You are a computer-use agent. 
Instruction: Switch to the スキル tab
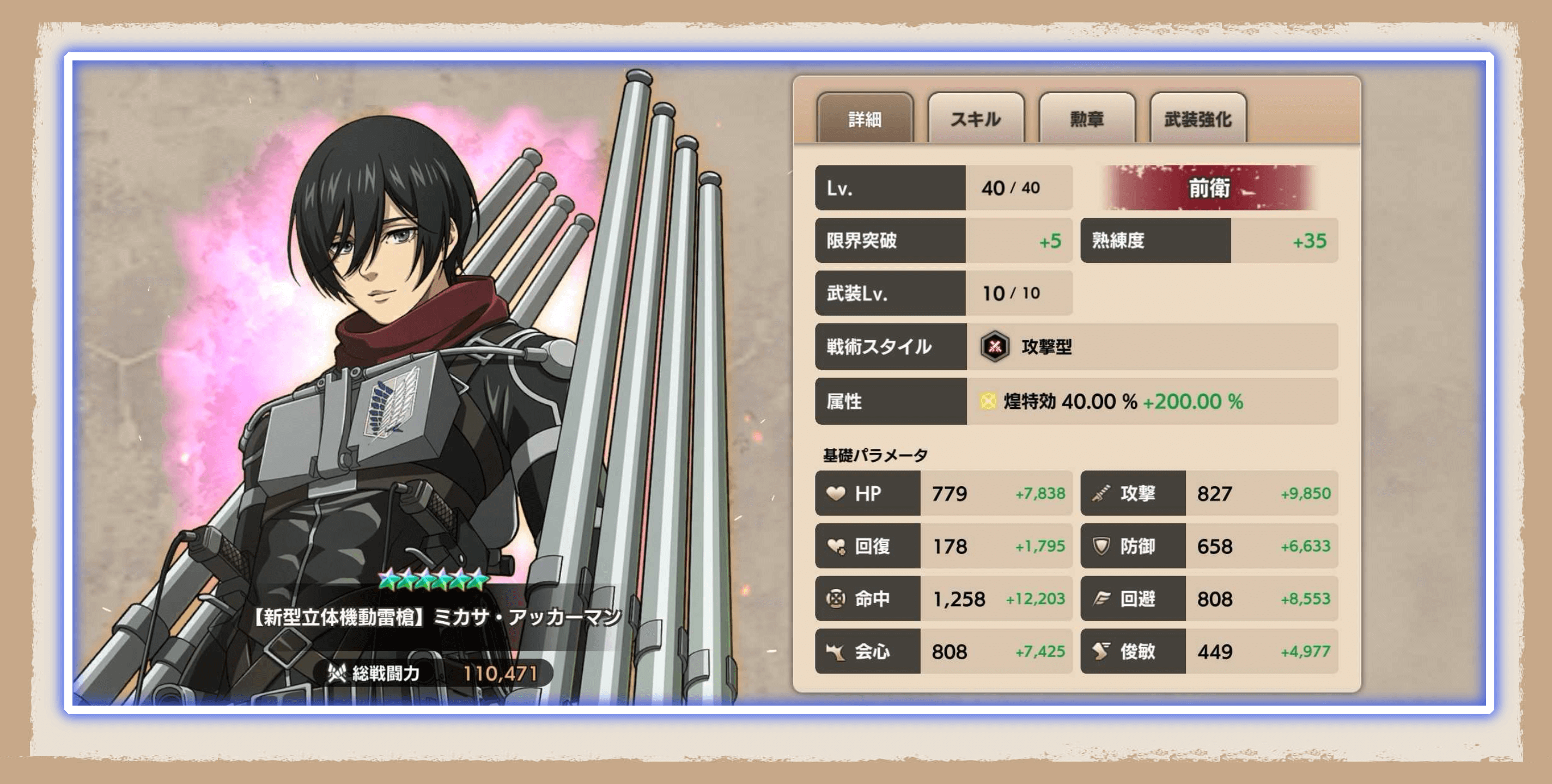[x=976, y=118]
